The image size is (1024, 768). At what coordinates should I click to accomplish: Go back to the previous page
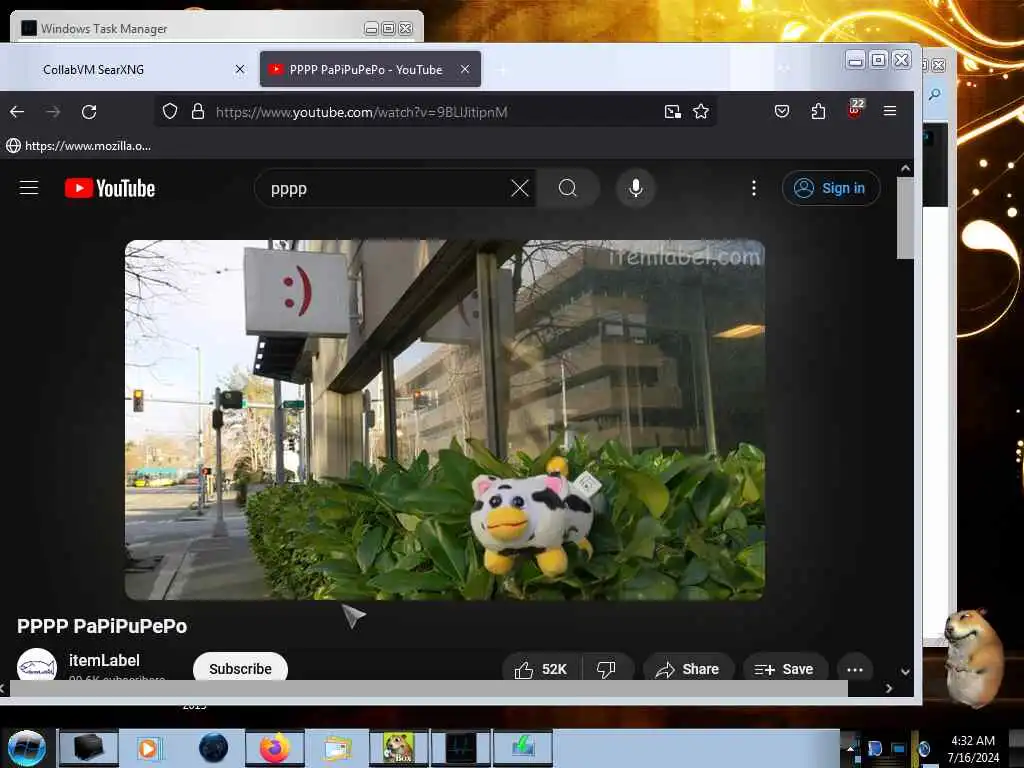17,112
